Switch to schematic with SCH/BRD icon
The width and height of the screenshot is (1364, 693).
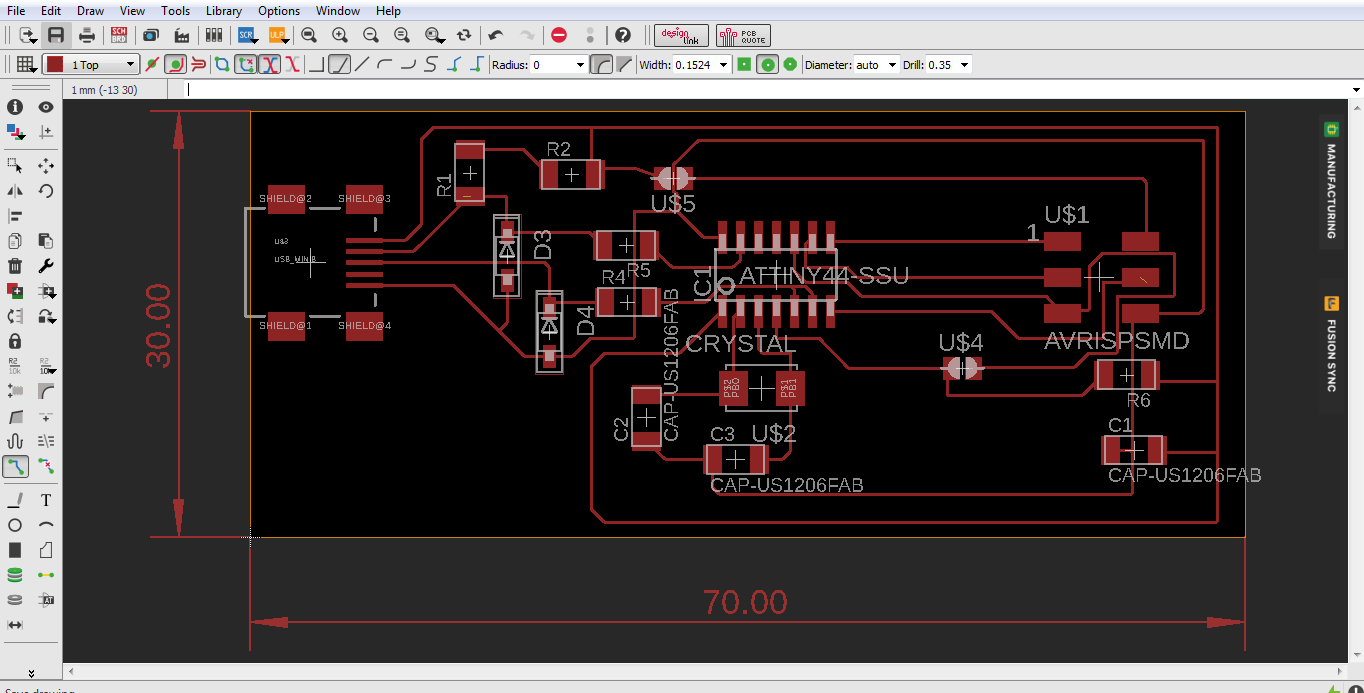point(119,35)
